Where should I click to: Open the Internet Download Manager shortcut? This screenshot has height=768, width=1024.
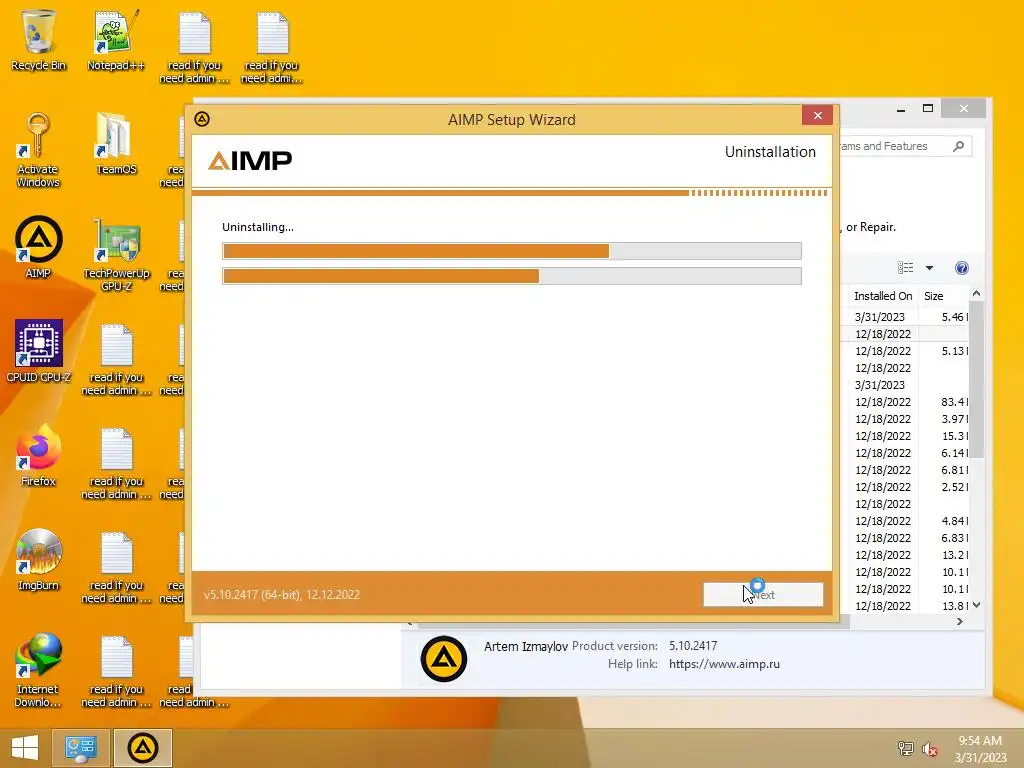[x=39, y=669]
